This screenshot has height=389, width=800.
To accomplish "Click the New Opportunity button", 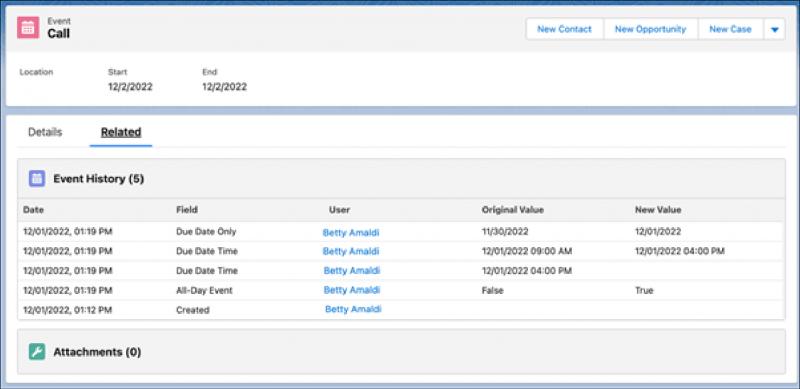I will click(x=651, y=30).
